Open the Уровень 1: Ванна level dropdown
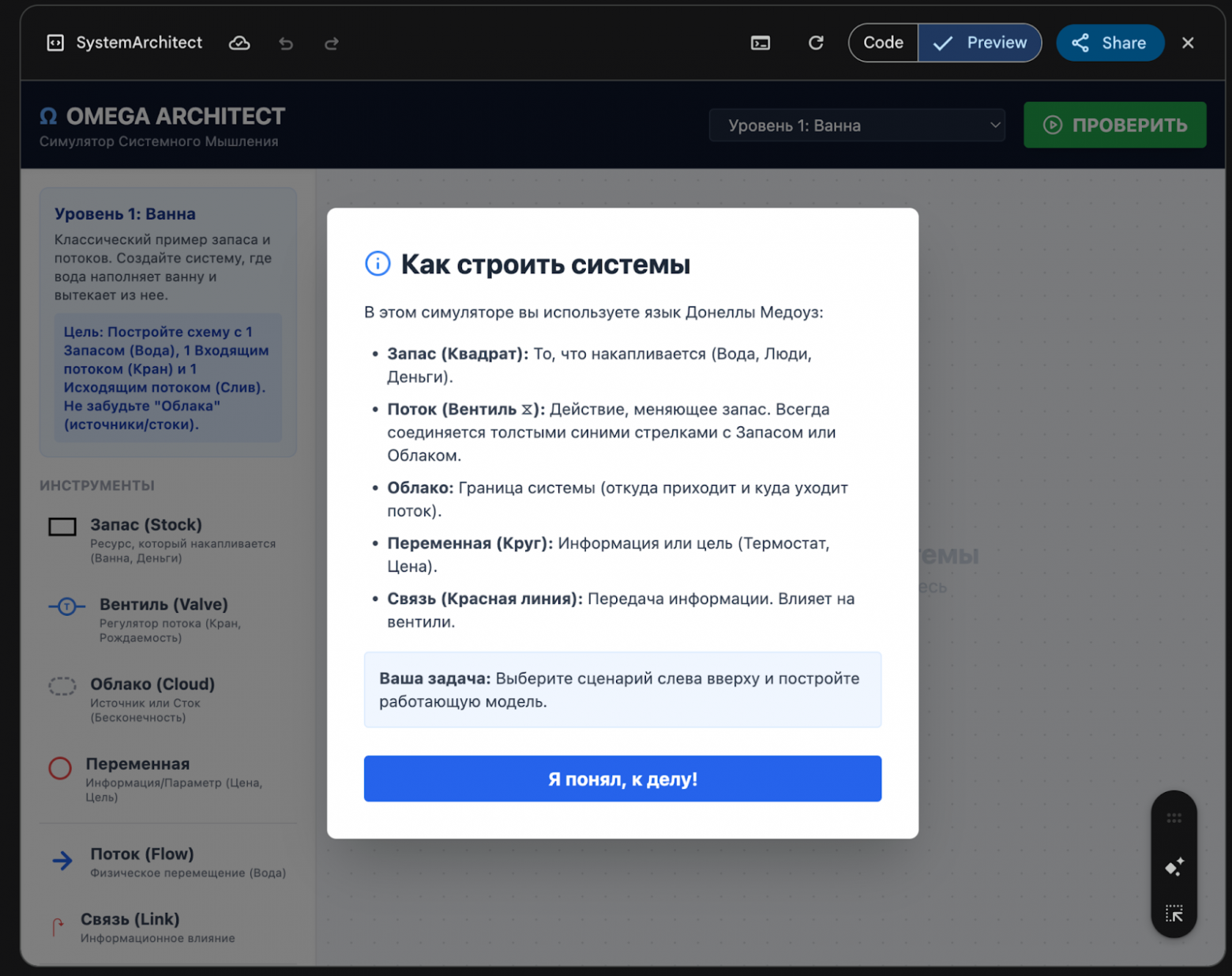The image size is (1232, 976). 857,125
